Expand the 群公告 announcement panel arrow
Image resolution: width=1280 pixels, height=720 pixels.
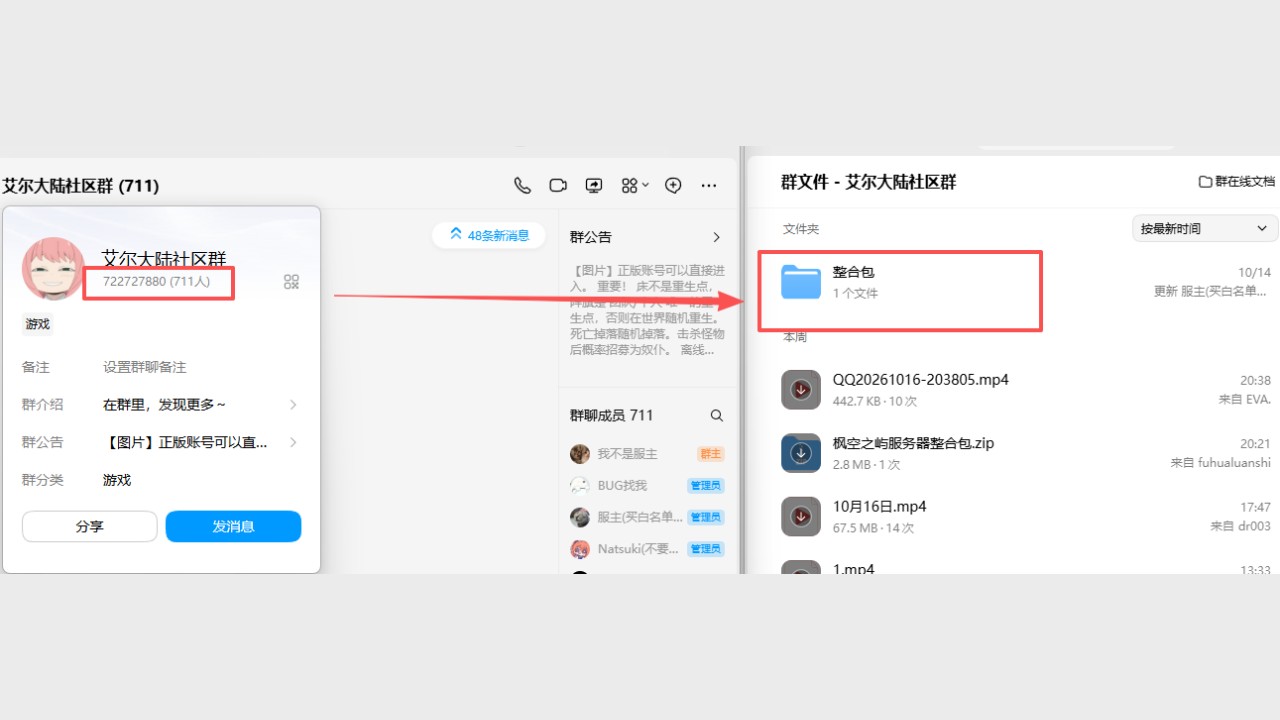[x=716, y=237]
